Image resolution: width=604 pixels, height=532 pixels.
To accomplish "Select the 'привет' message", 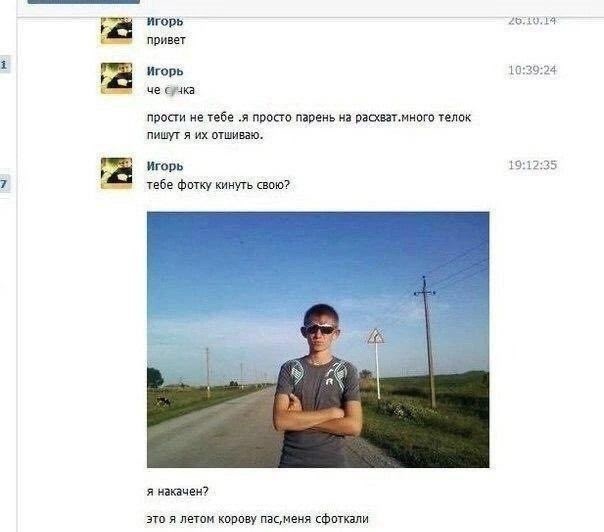I will click(166, 40).
